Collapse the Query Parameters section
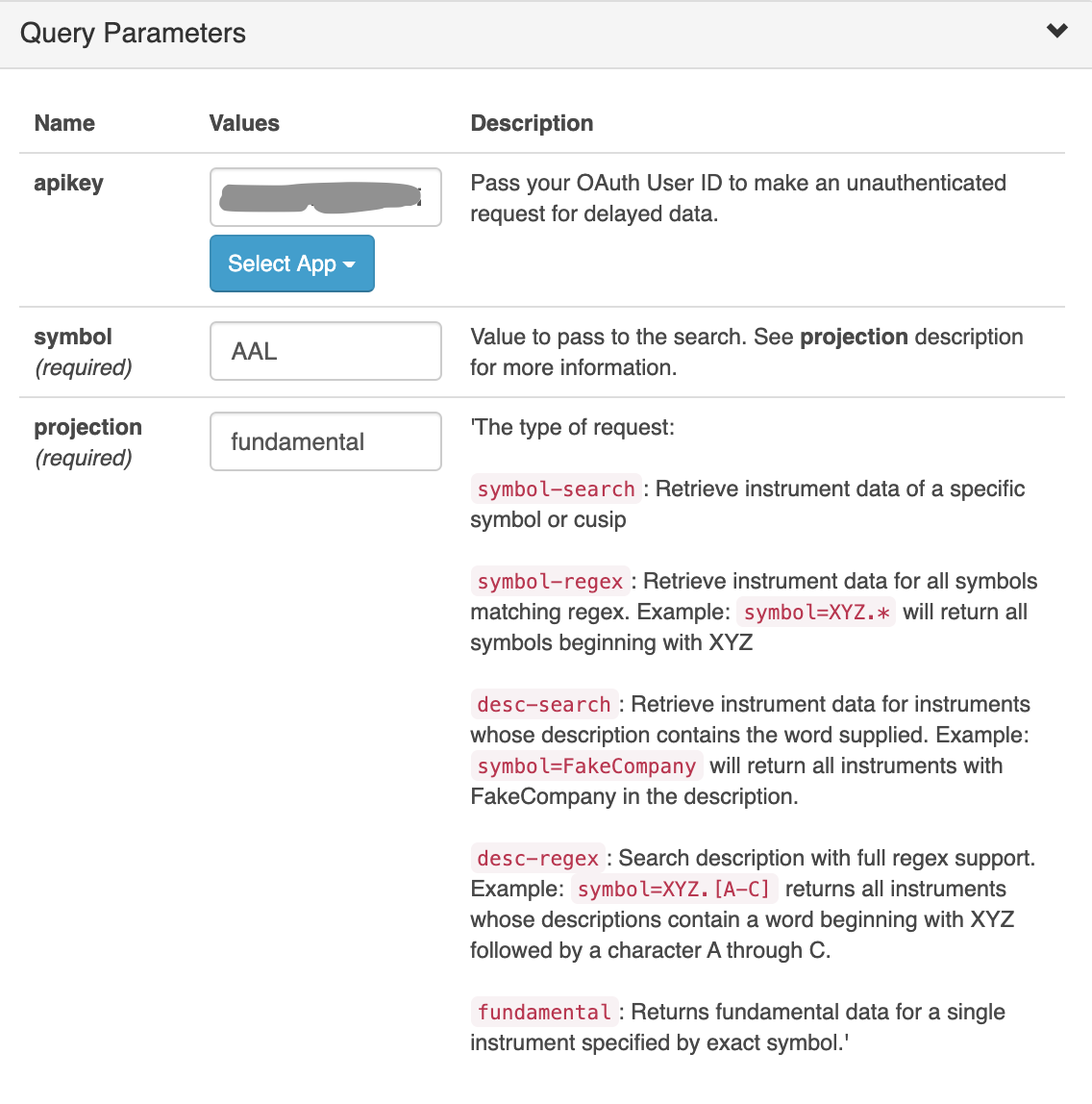 (1056, 30)
